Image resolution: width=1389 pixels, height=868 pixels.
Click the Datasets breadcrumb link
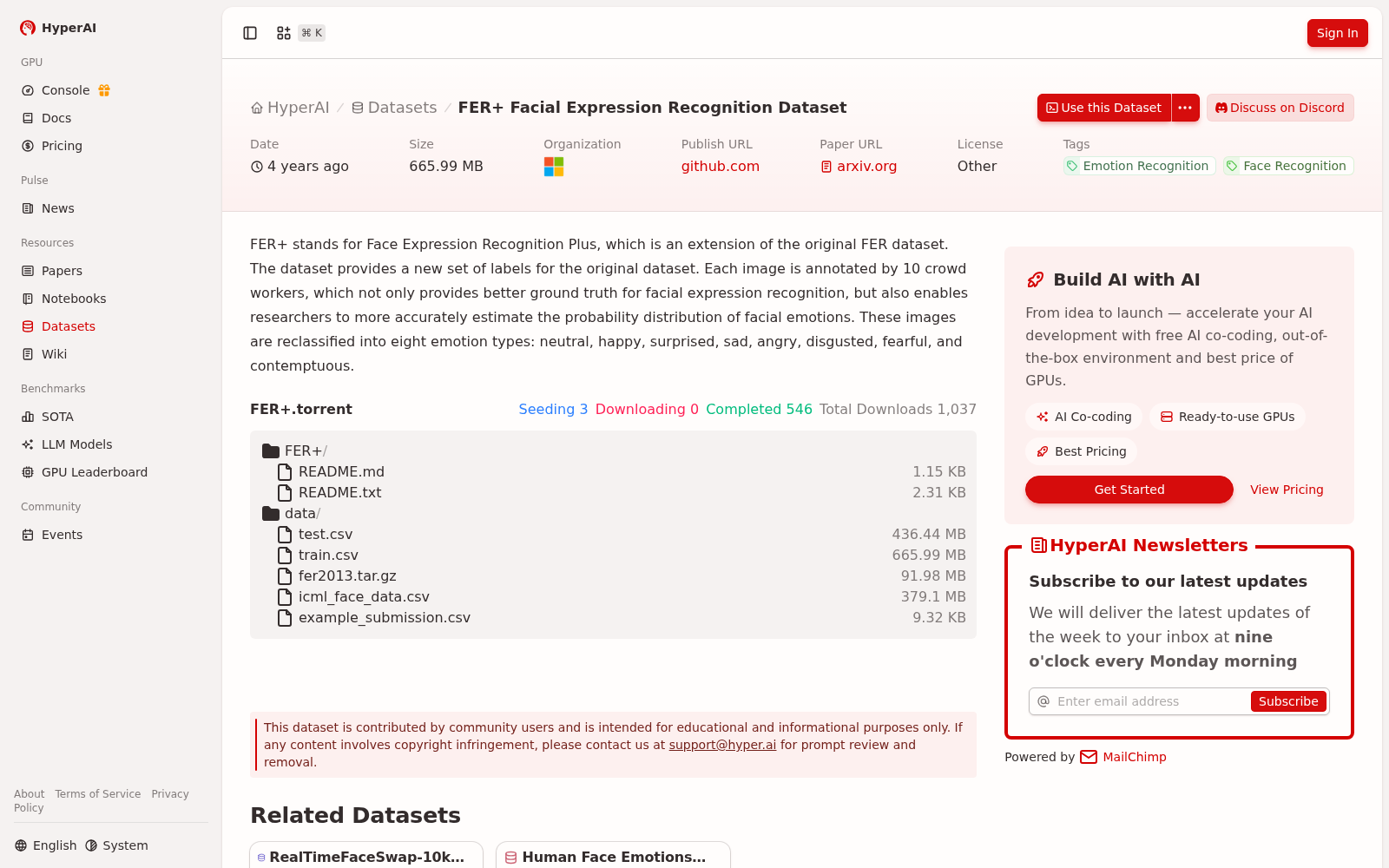click(x=394, y=108)
